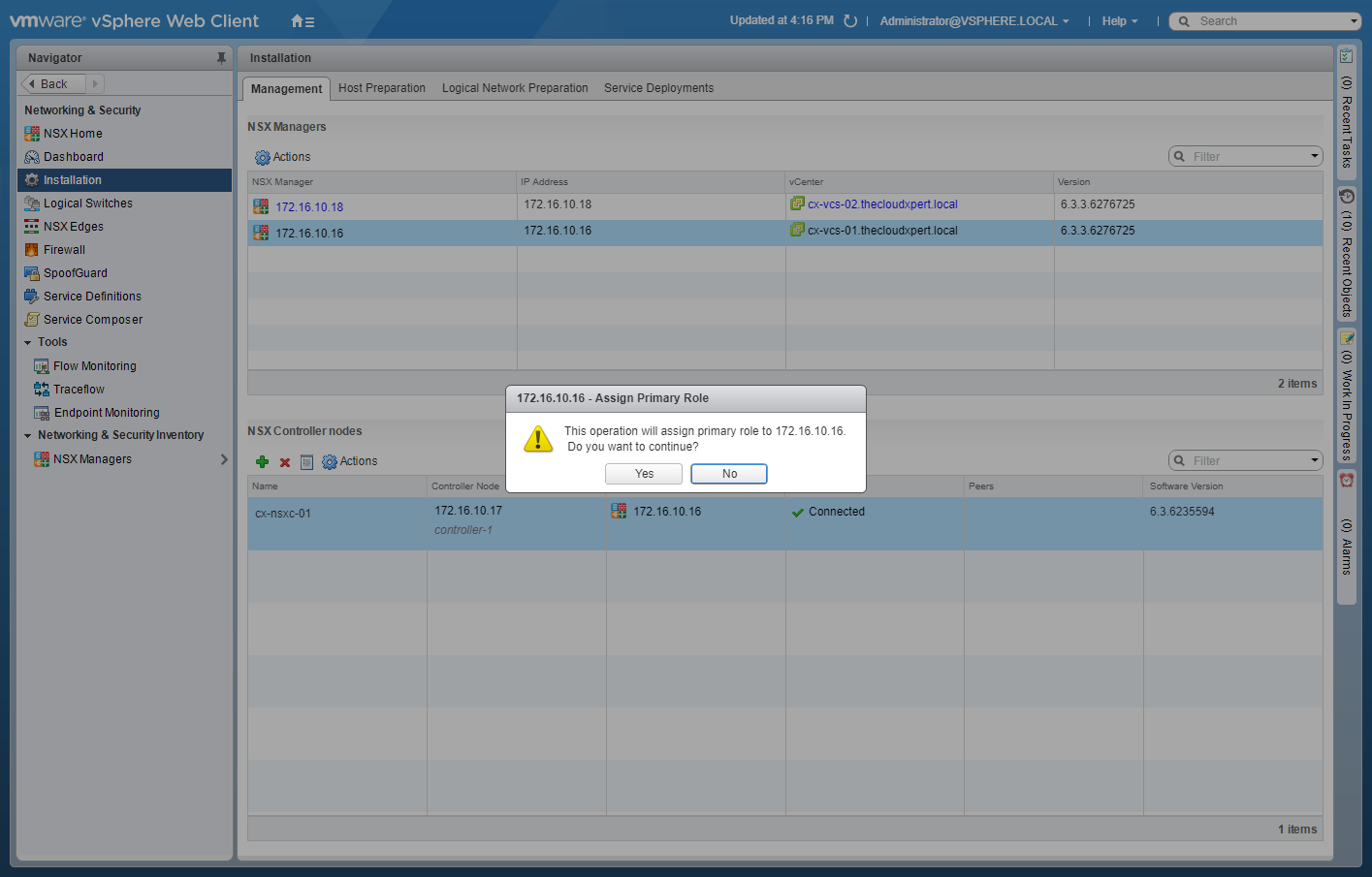Open Recent Tasks side panel icon
The width and height of the screenshot is (1372, 877).
click(x=1346, y=56)
